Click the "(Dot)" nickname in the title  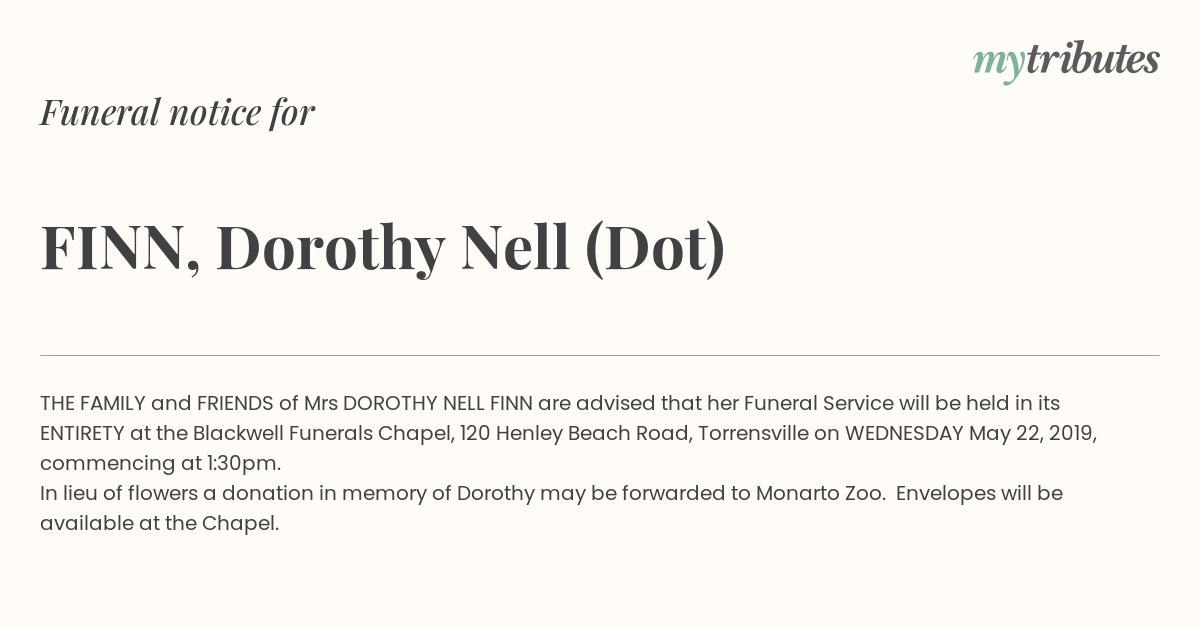[655, 250]
